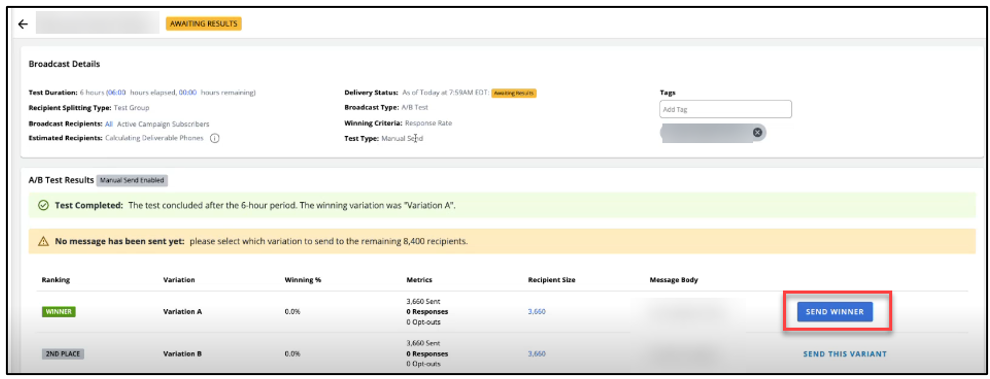Click the 06:00 hours elapsed value
The width and height of the screenshot is (990, 379).
(x=117, y=93)
